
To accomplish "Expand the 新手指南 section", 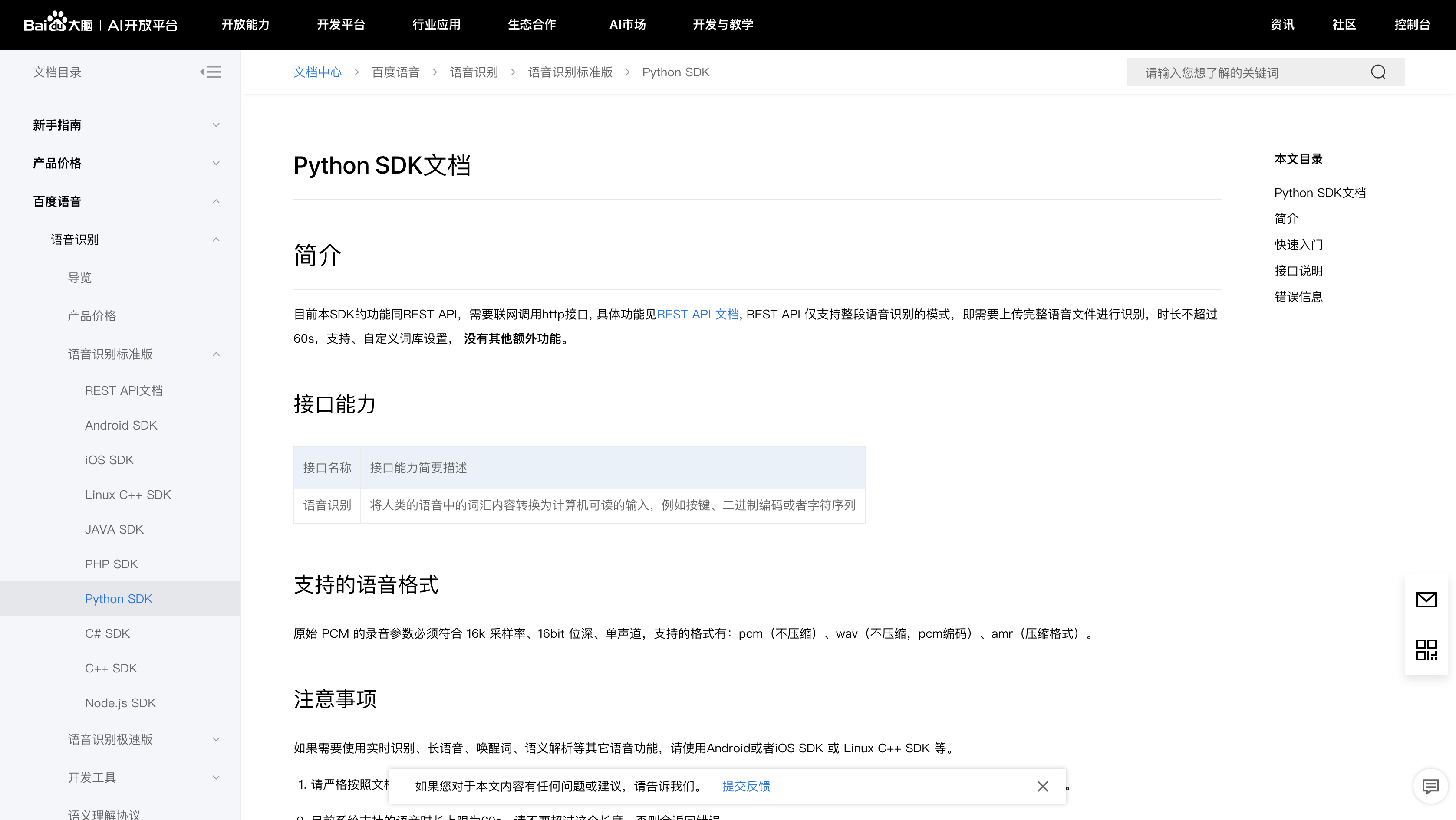I will [x=216, y=125].
